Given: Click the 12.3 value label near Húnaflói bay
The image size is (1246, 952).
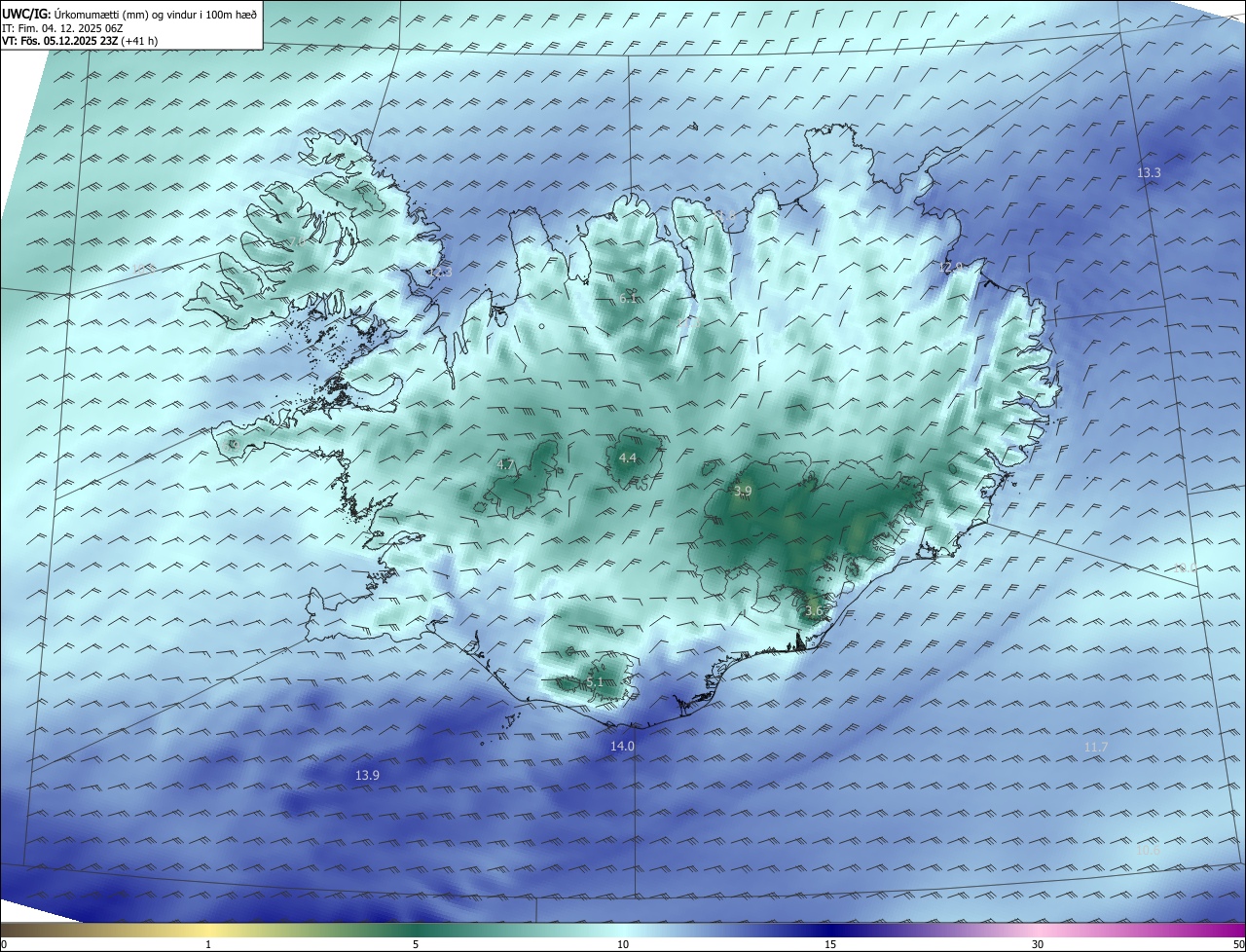Looking at the screenshot, I should (x=440, y=272).
